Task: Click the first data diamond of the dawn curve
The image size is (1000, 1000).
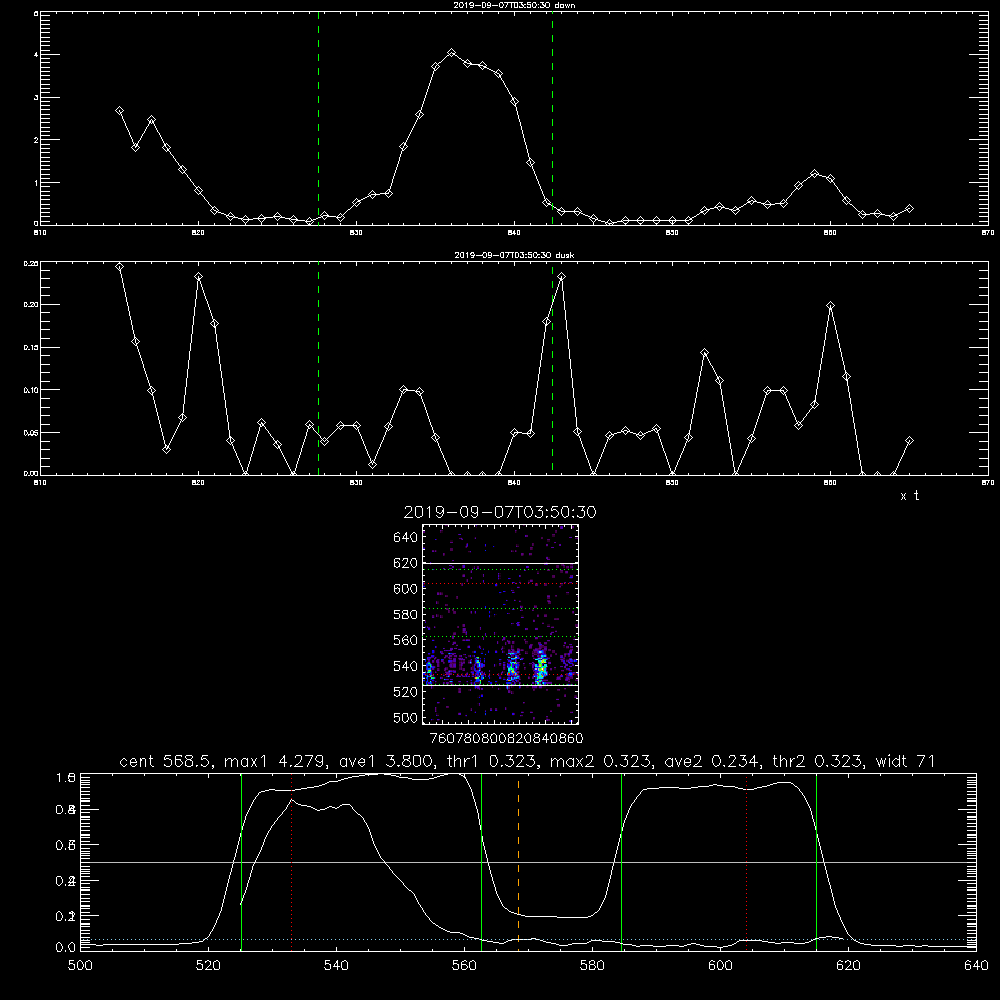Action: [119, 110]
